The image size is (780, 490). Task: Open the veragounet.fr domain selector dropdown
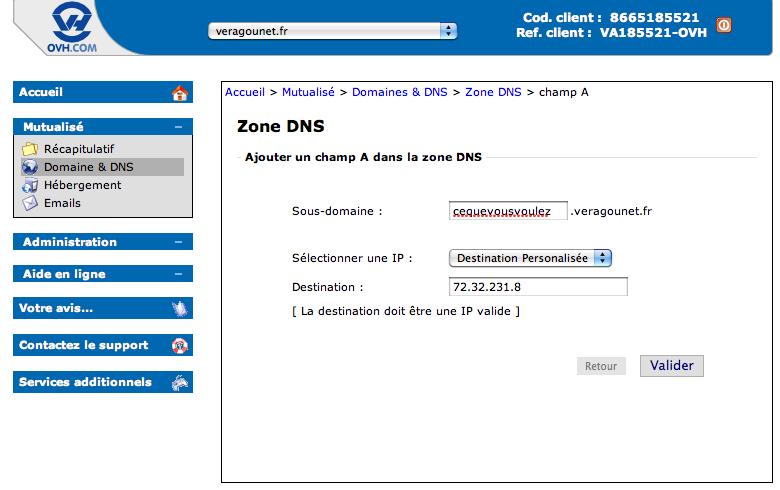click(332, 31)
